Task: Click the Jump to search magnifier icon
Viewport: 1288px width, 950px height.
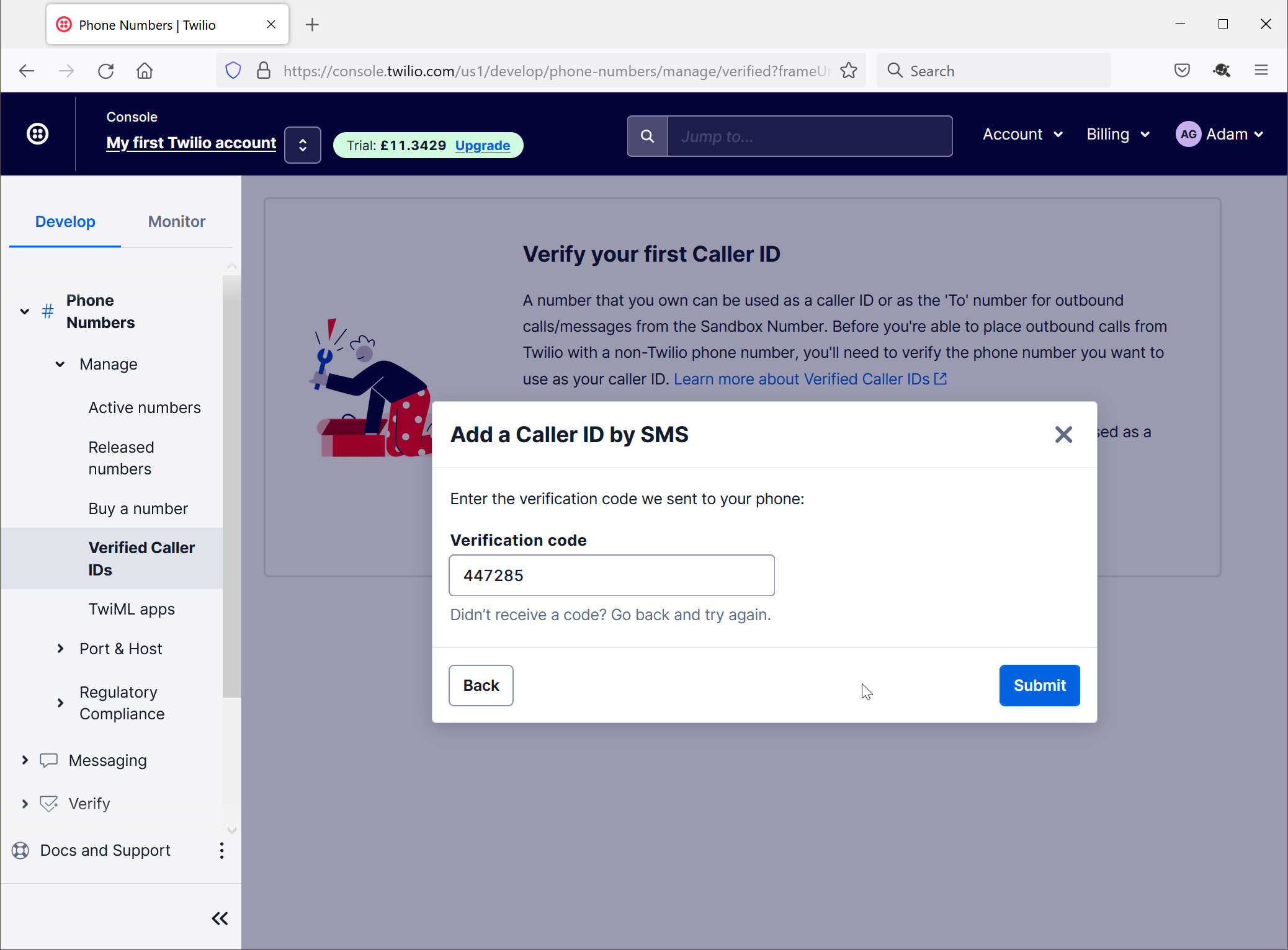Action: coord(647,136)
